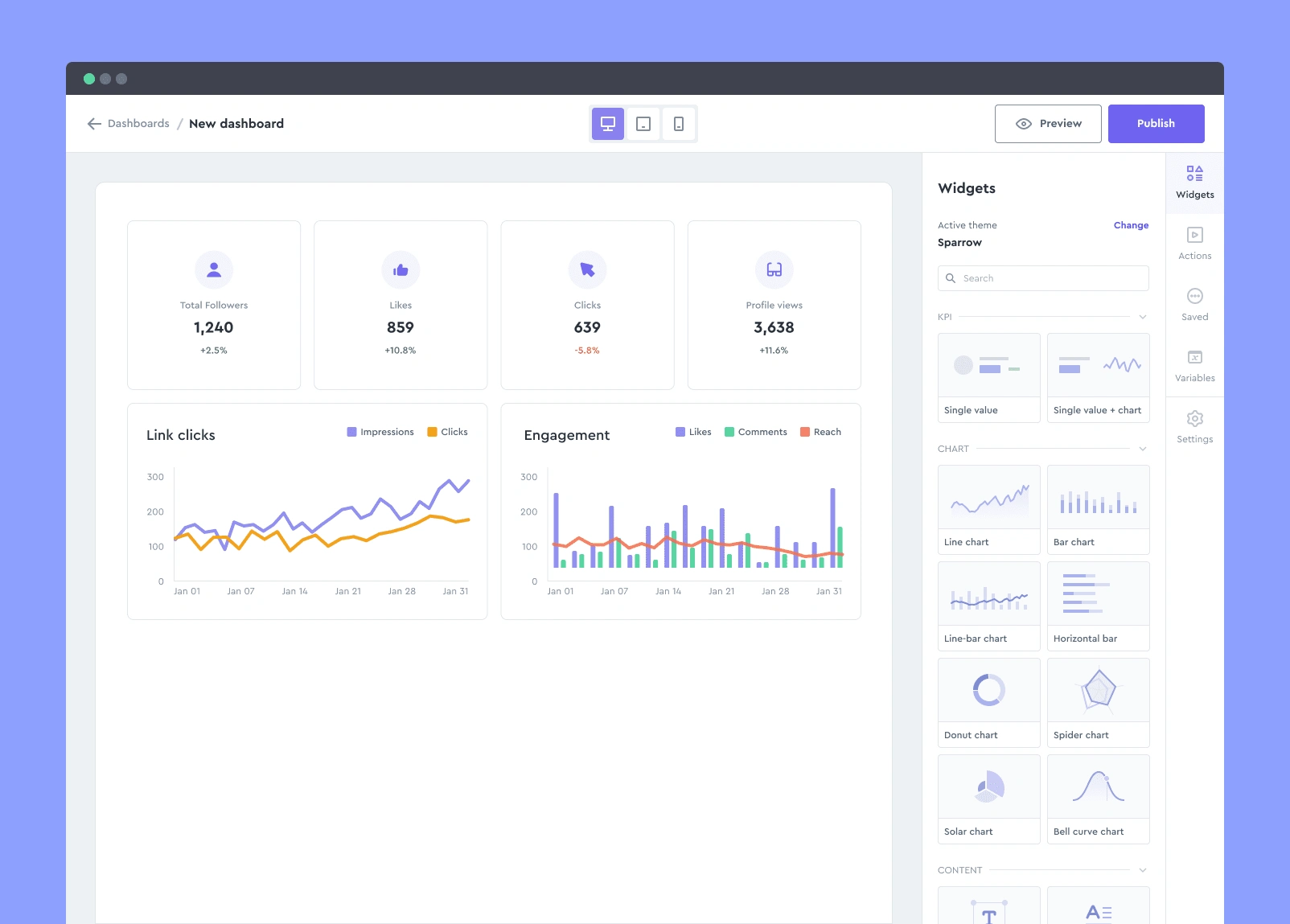Select the Line-bar chart widget
Viewport: 1290px width, 924px height.
pos(989,606)
